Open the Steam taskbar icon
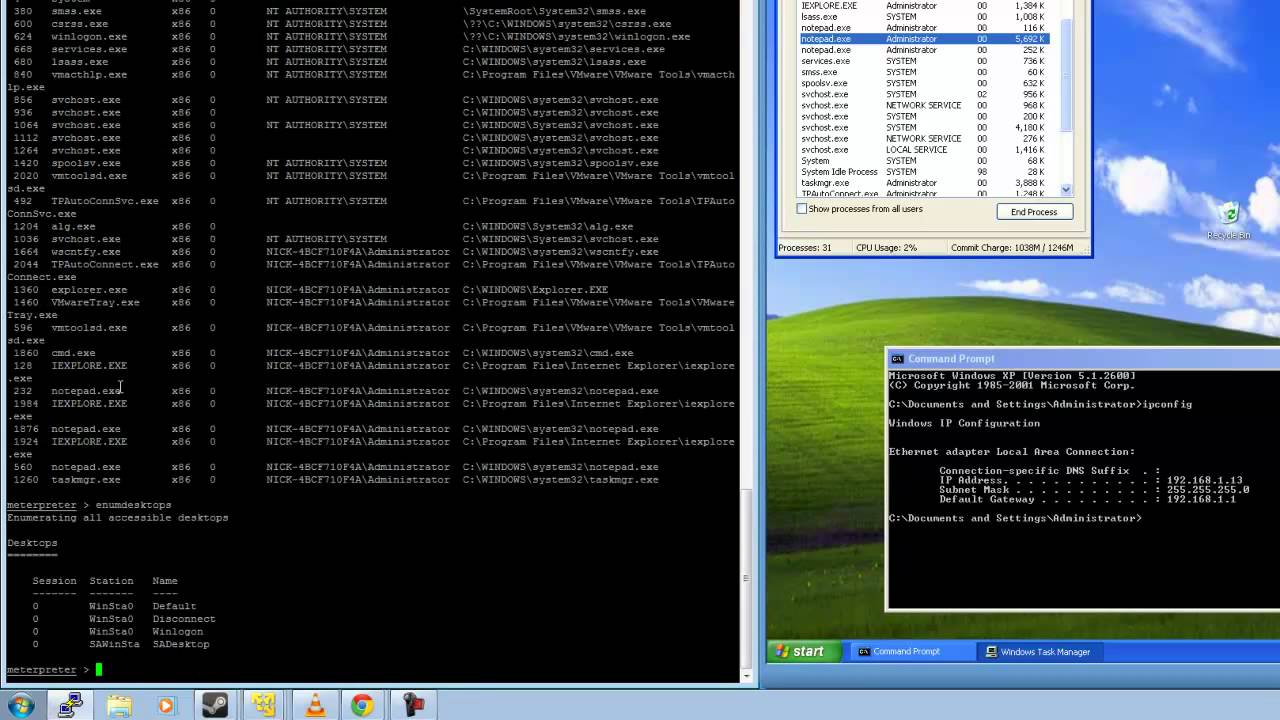This screenshot has height=720, width=1280. click(x=215, y=706)
